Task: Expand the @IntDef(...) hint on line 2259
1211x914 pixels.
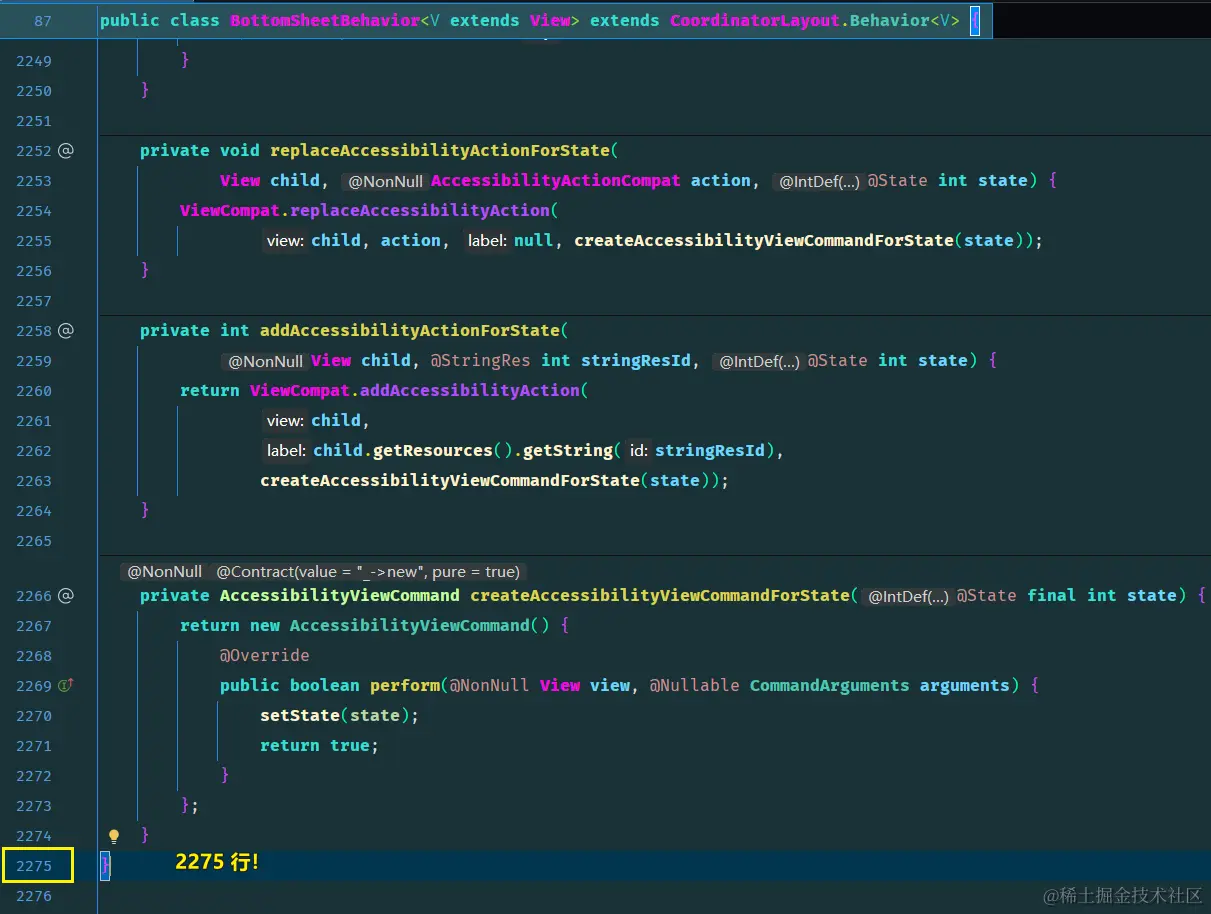Action: [x=759, y=362]
